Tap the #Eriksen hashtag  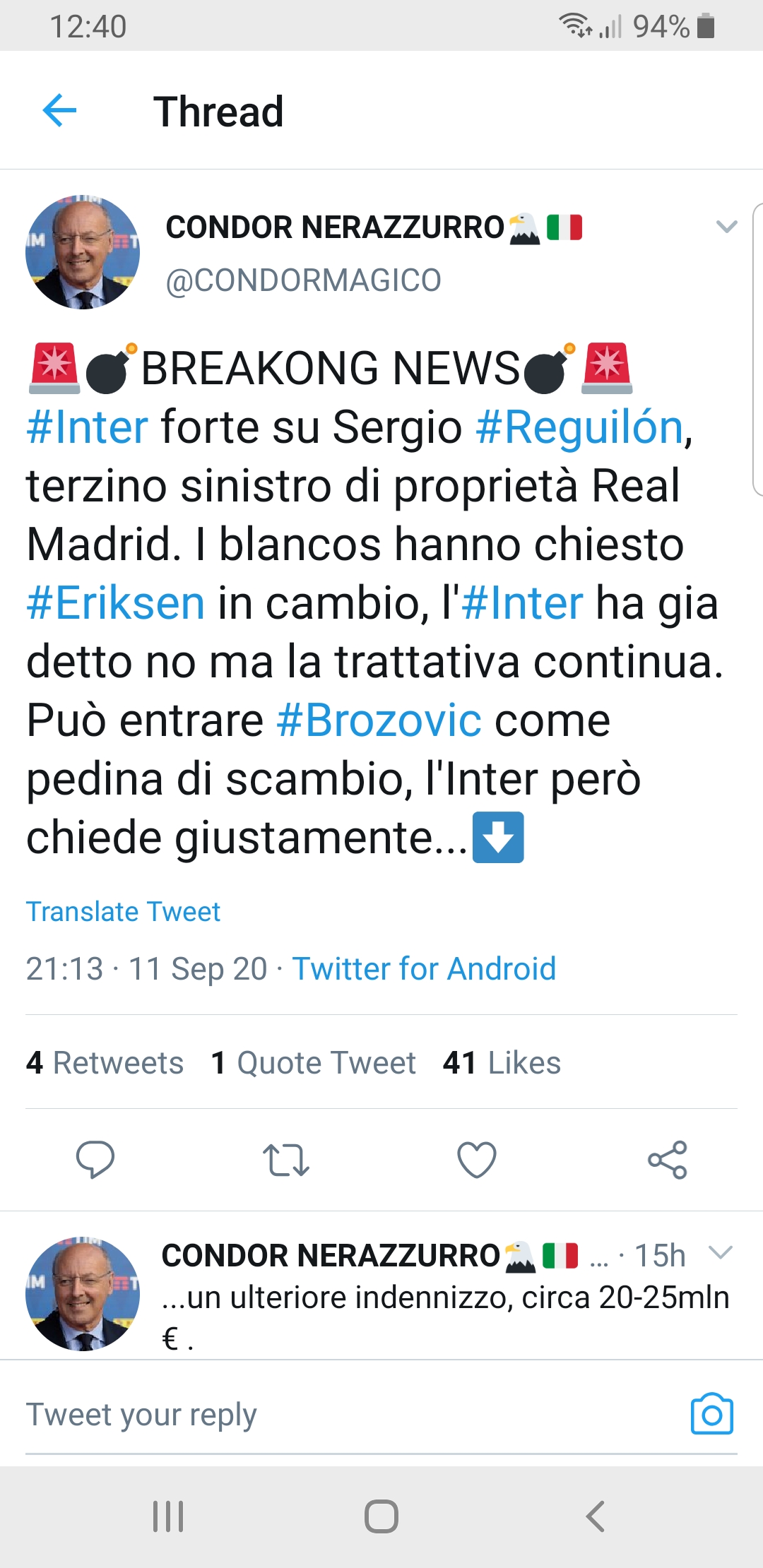click(116, 603)
